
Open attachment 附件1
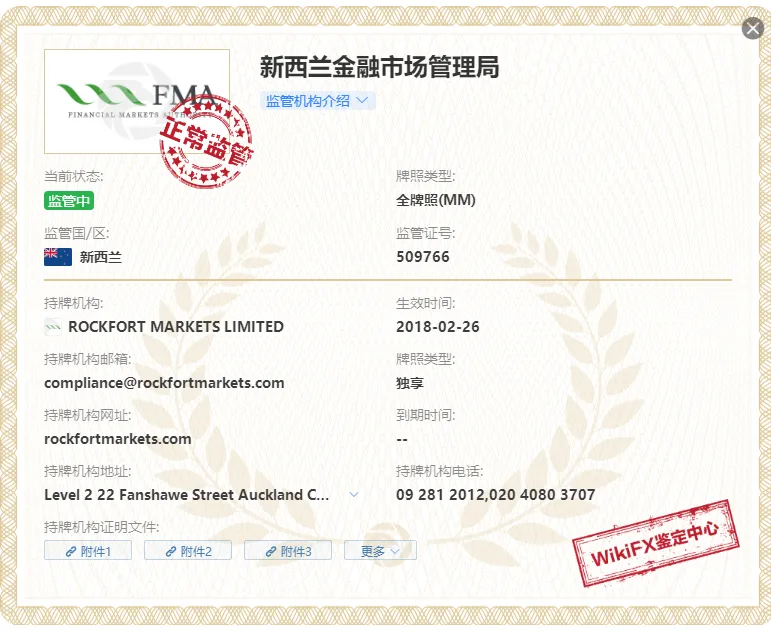(x=88, y=551)
